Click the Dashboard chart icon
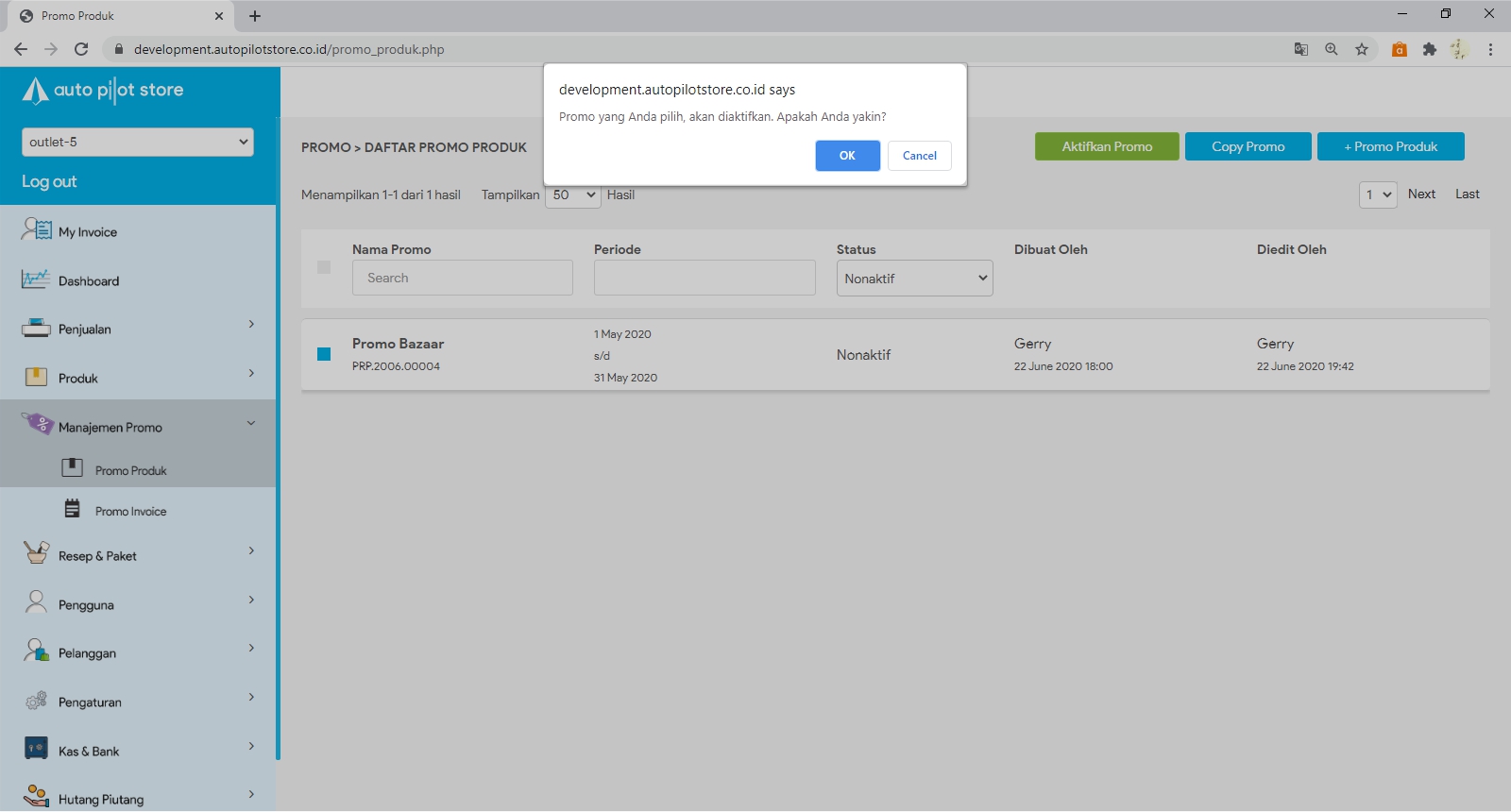Viewport: 1511px width, 812px height. pos(36,279)
